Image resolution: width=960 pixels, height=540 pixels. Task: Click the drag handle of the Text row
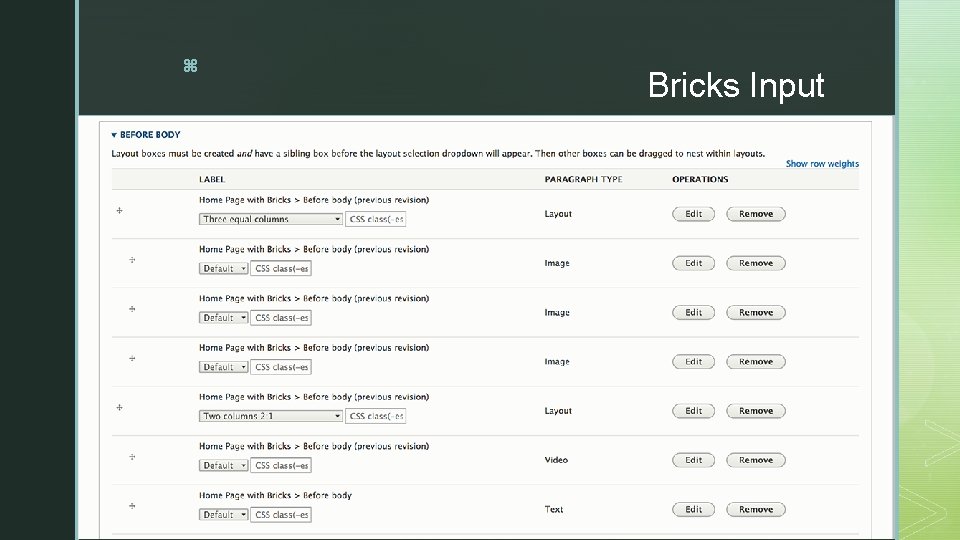pos(132,506)
